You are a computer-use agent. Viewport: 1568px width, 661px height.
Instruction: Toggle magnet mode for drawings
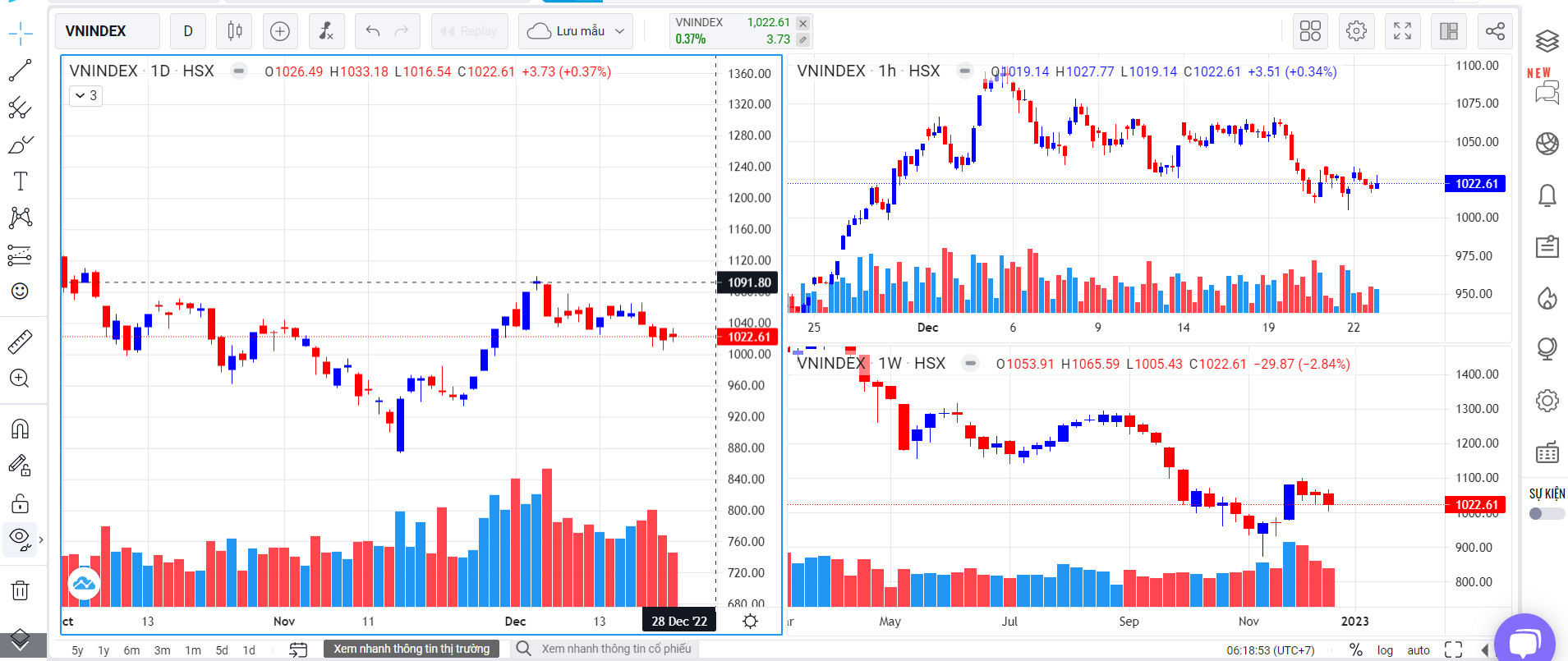pyautogui.click(x=21, y=429)
